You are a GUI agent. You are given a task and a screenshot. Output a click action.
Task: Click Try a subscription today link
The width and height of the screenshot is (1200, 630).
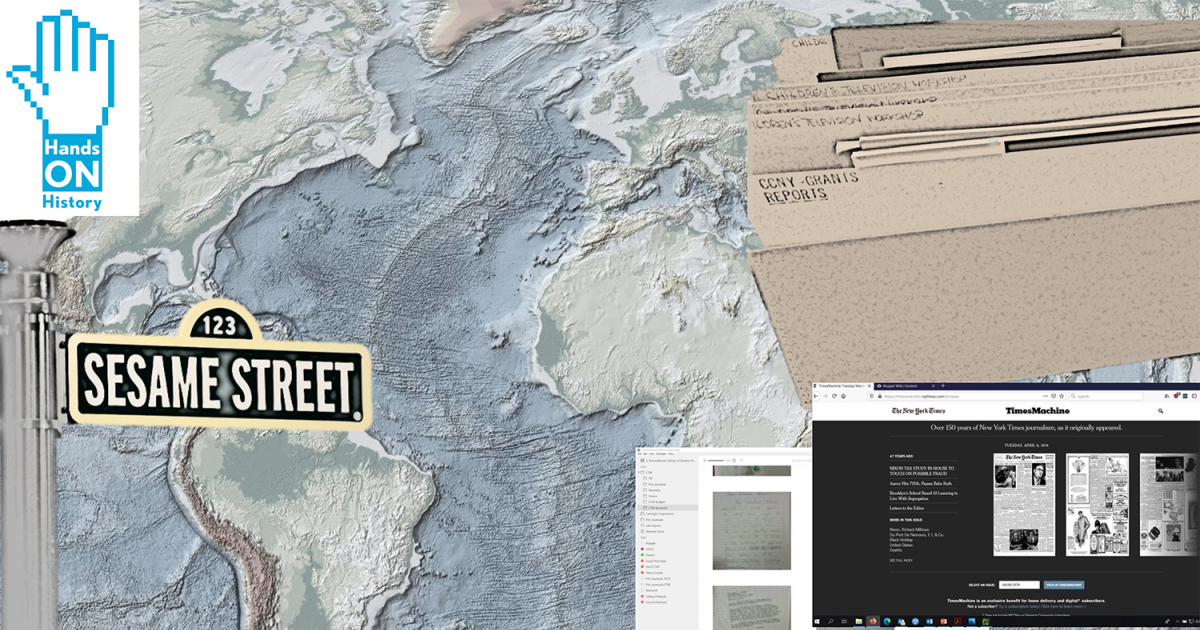pos(1020,607)
